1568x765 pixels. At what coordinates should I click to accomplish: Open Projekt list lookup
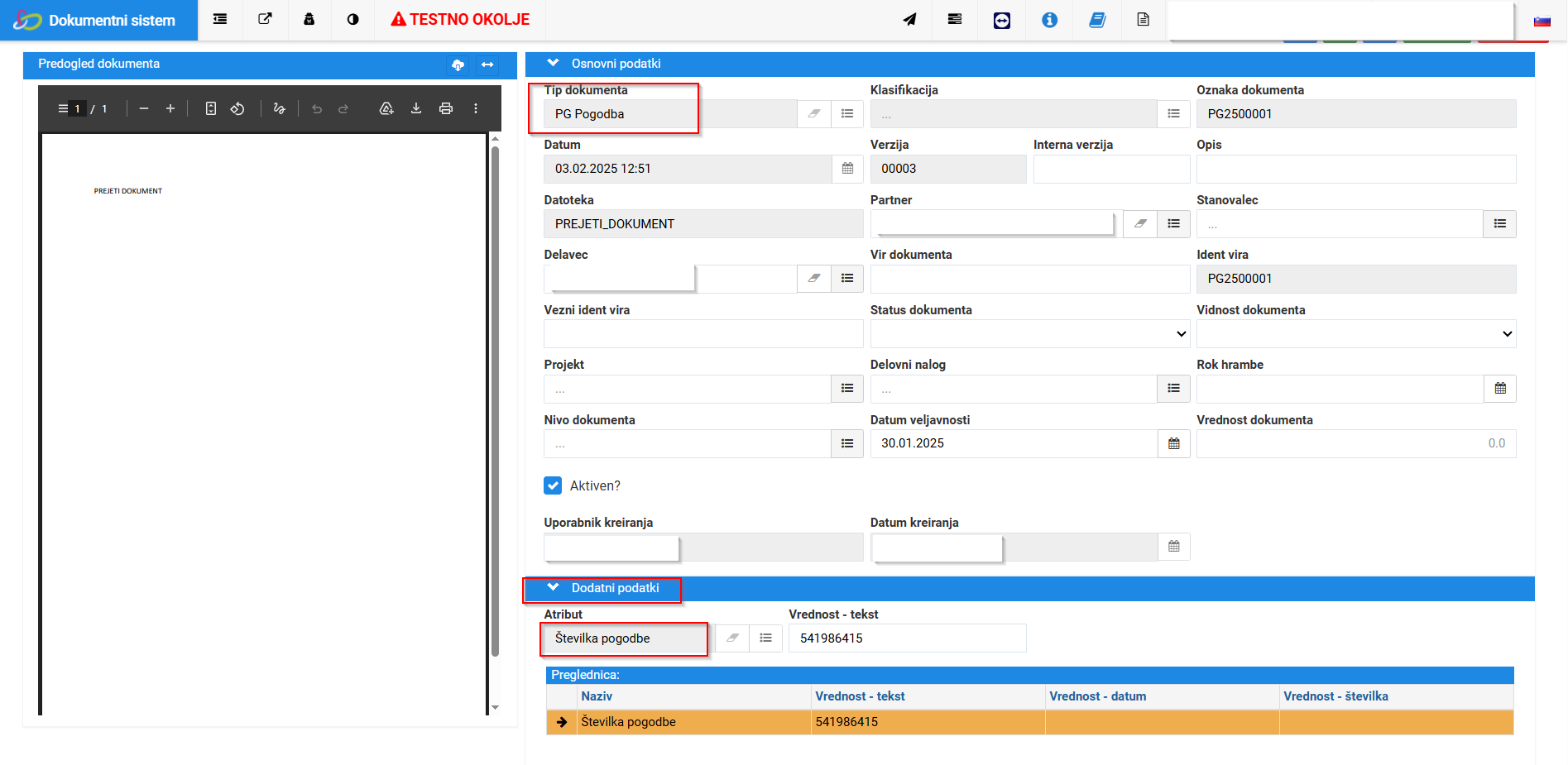tap(847, 389)
